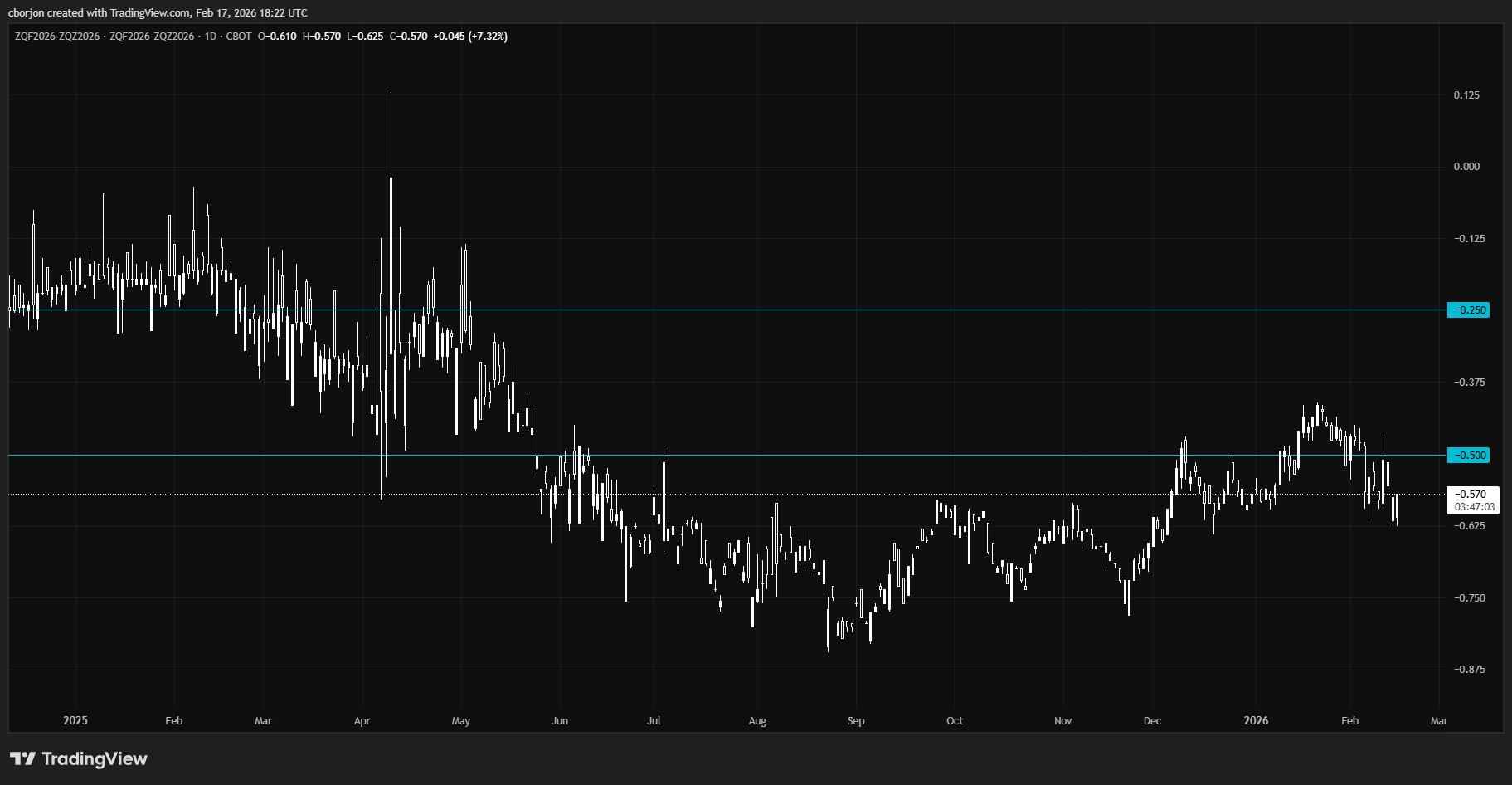The image size is (1512, 785).
Task: Click the +0.045 (+7.32%) change value
Action: pos(470,37)
